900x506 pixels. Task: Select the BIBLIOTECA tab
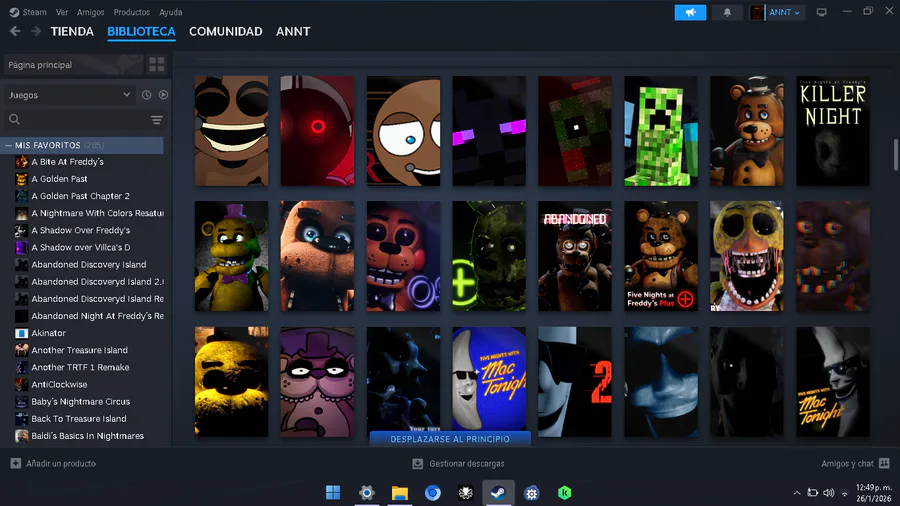pyautogui.click(x=141, y=32)
